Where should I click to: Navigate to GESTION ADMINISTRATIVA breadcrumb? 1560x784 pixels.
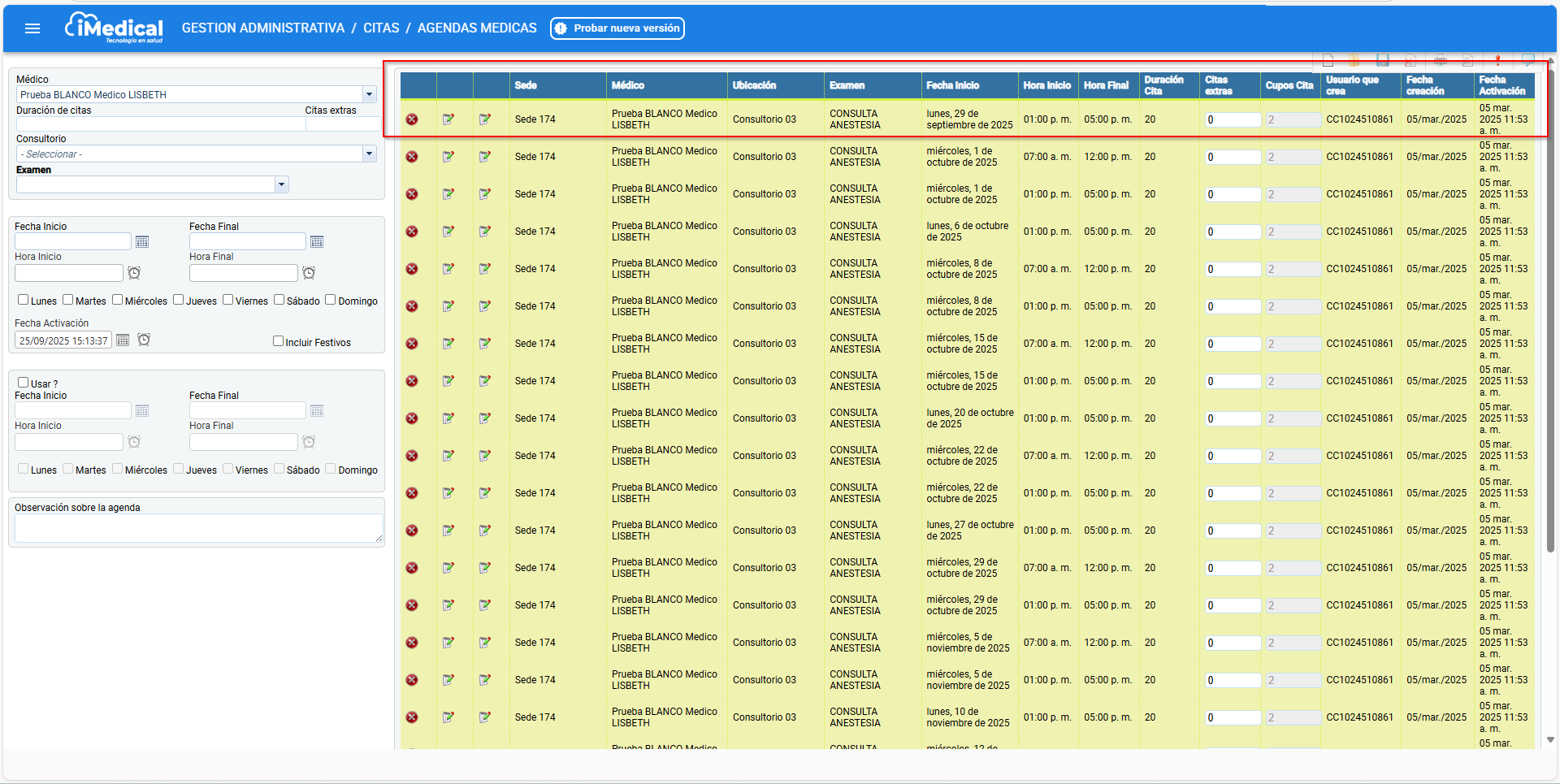tap(263, 28)
